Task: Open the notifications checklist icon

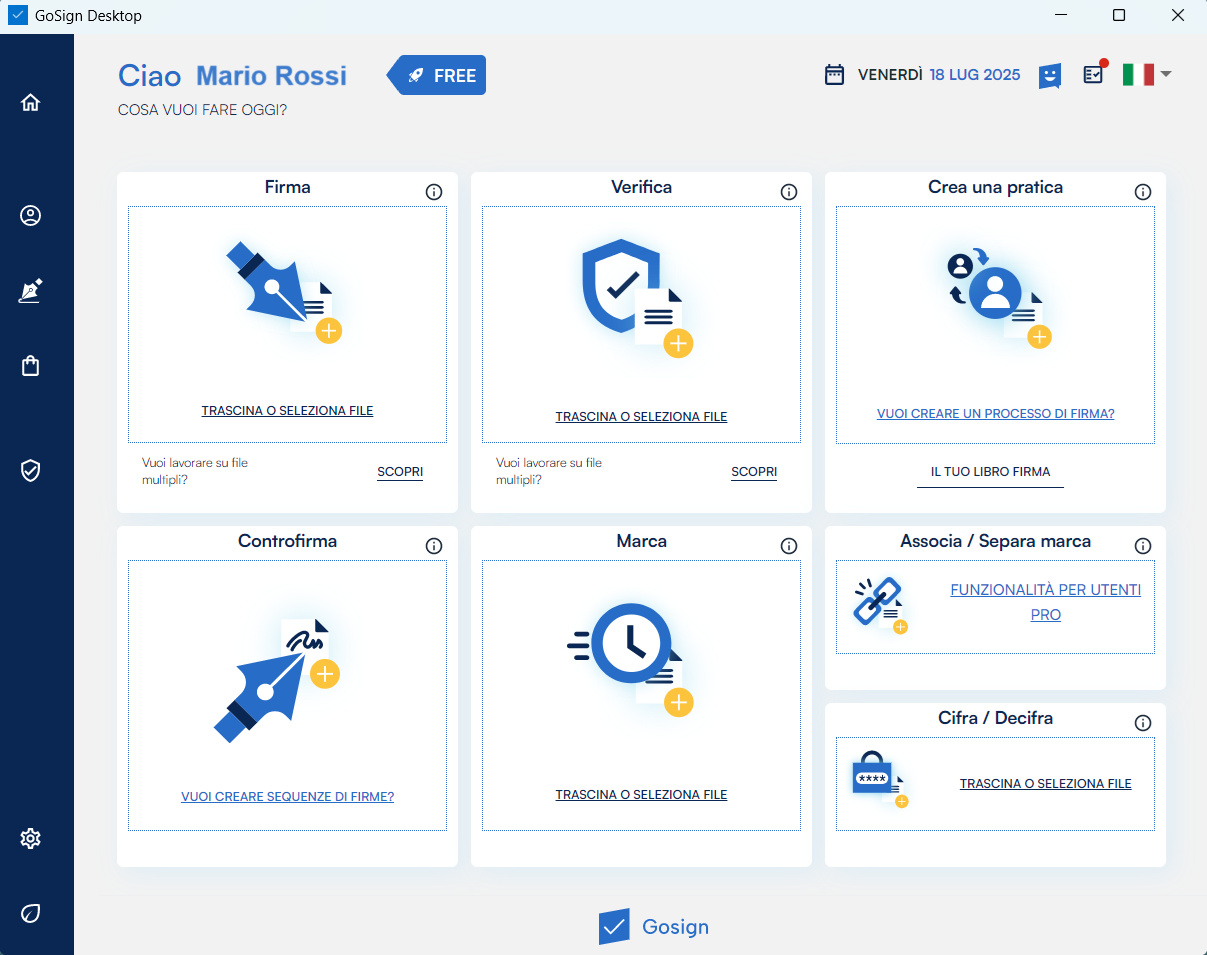Action: pyautogui.click(x=1094, y=75)
